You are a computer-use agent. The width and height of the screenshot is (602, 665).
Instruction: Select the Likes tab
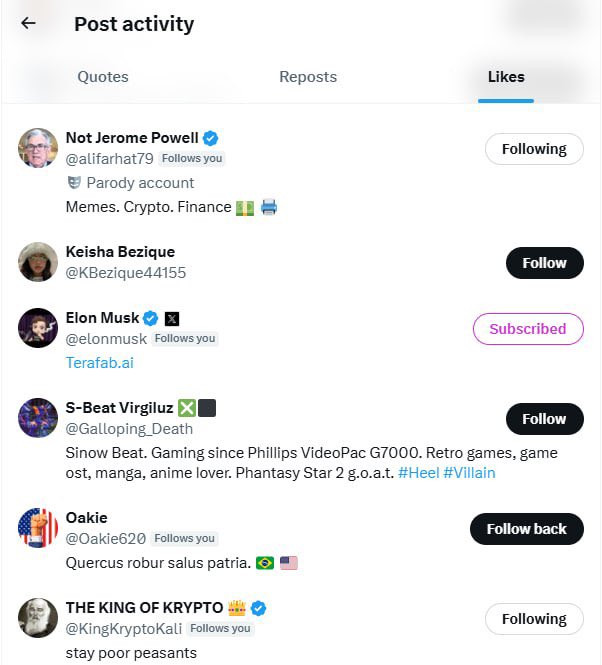(x=506, y=77)
